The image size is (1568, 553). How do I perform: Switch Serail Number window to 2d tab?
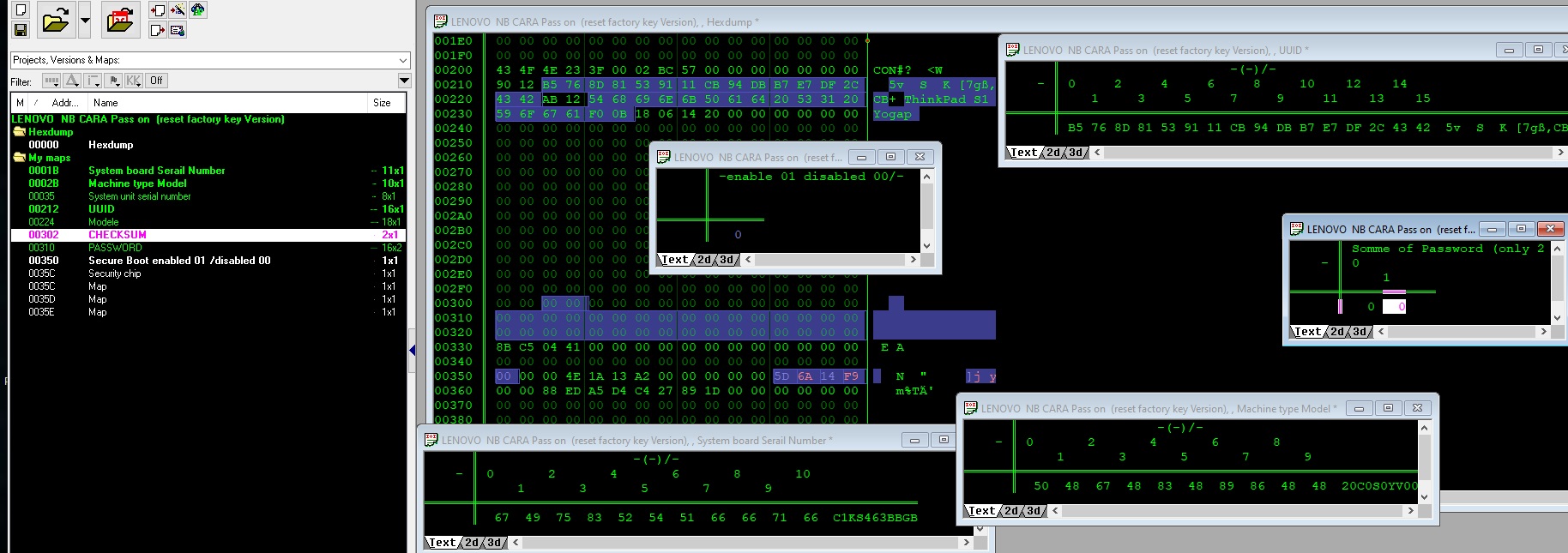pyautogui.click(x=472, y=543)
